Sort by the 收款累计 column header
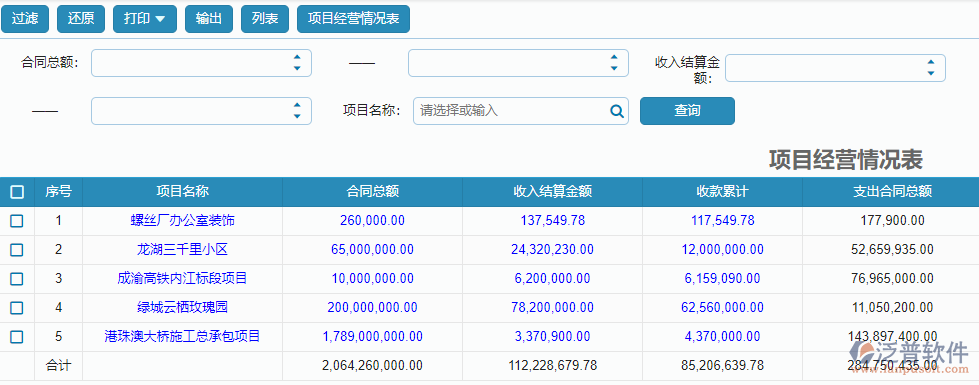The width and height of the screenshot is (979, 385). (722, 192)
